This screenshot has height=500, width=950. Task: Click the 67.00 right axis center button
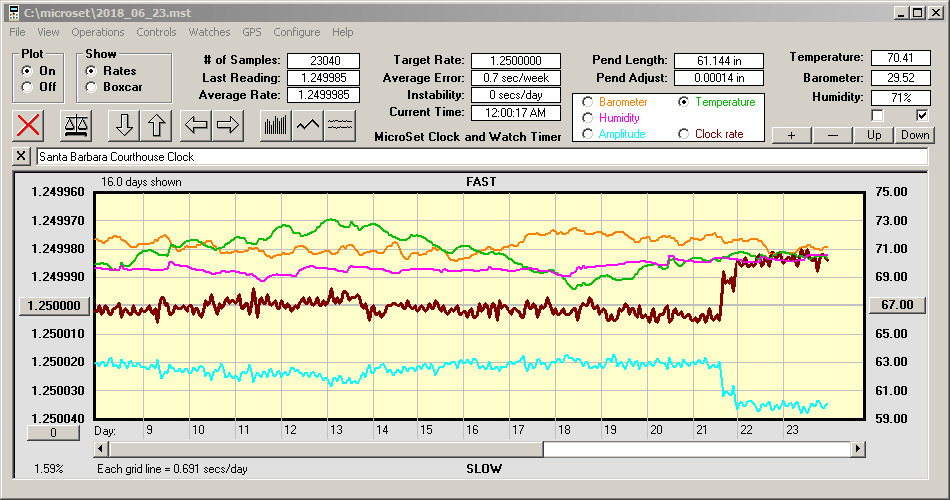[x=897, y=305]
